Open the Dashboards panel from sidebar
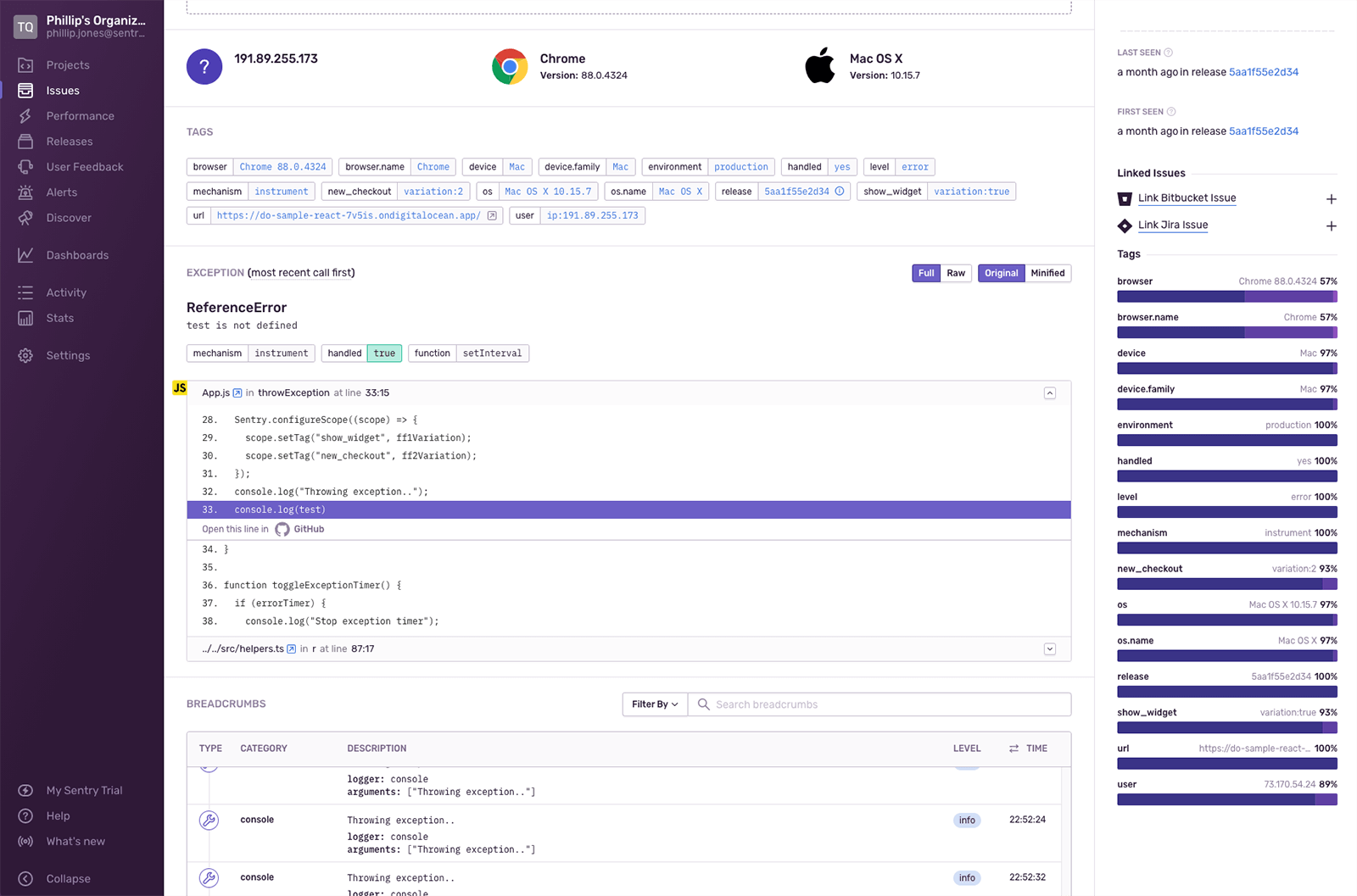The image size is (1357, 896). click(x=25, y=254)
